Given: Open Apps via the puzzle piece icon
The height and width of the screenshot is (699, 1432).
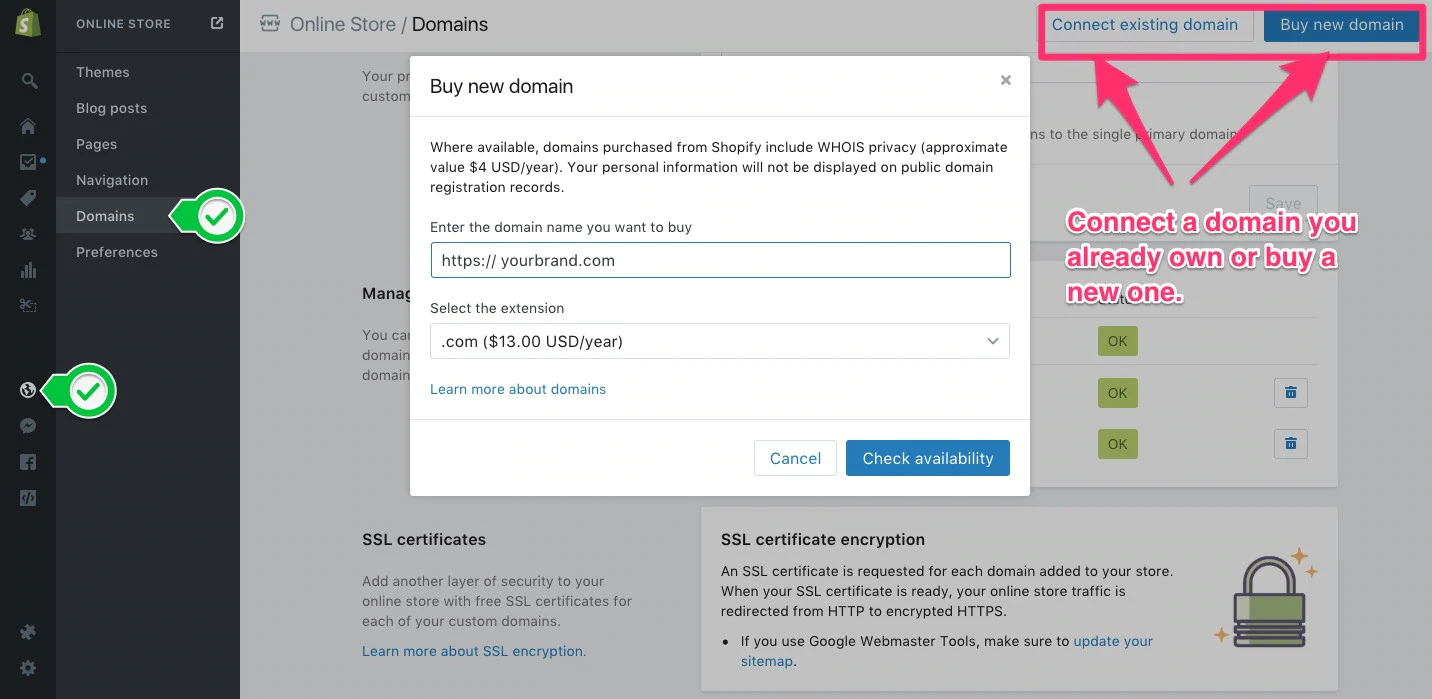Looking at the screenshot, I should (x=28, y=632).
